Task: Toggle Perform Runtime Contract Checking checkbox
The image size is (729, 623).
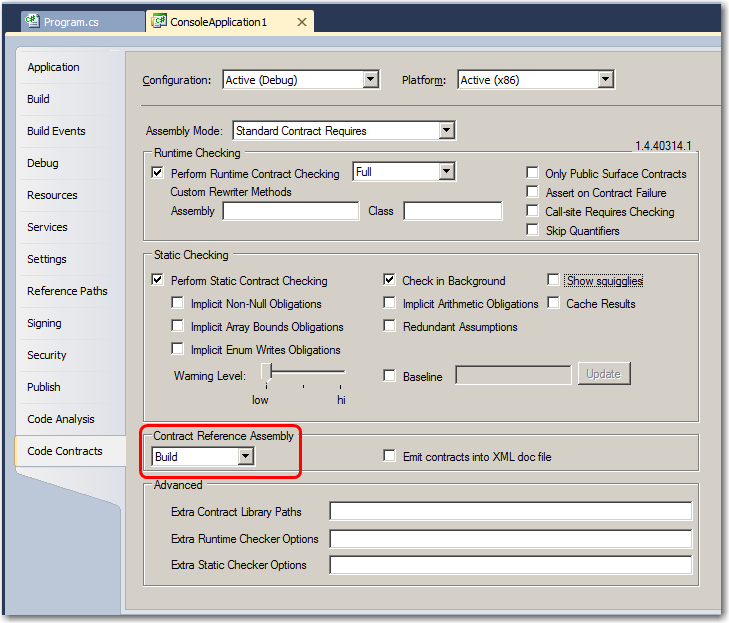Action: coord(157,173)
